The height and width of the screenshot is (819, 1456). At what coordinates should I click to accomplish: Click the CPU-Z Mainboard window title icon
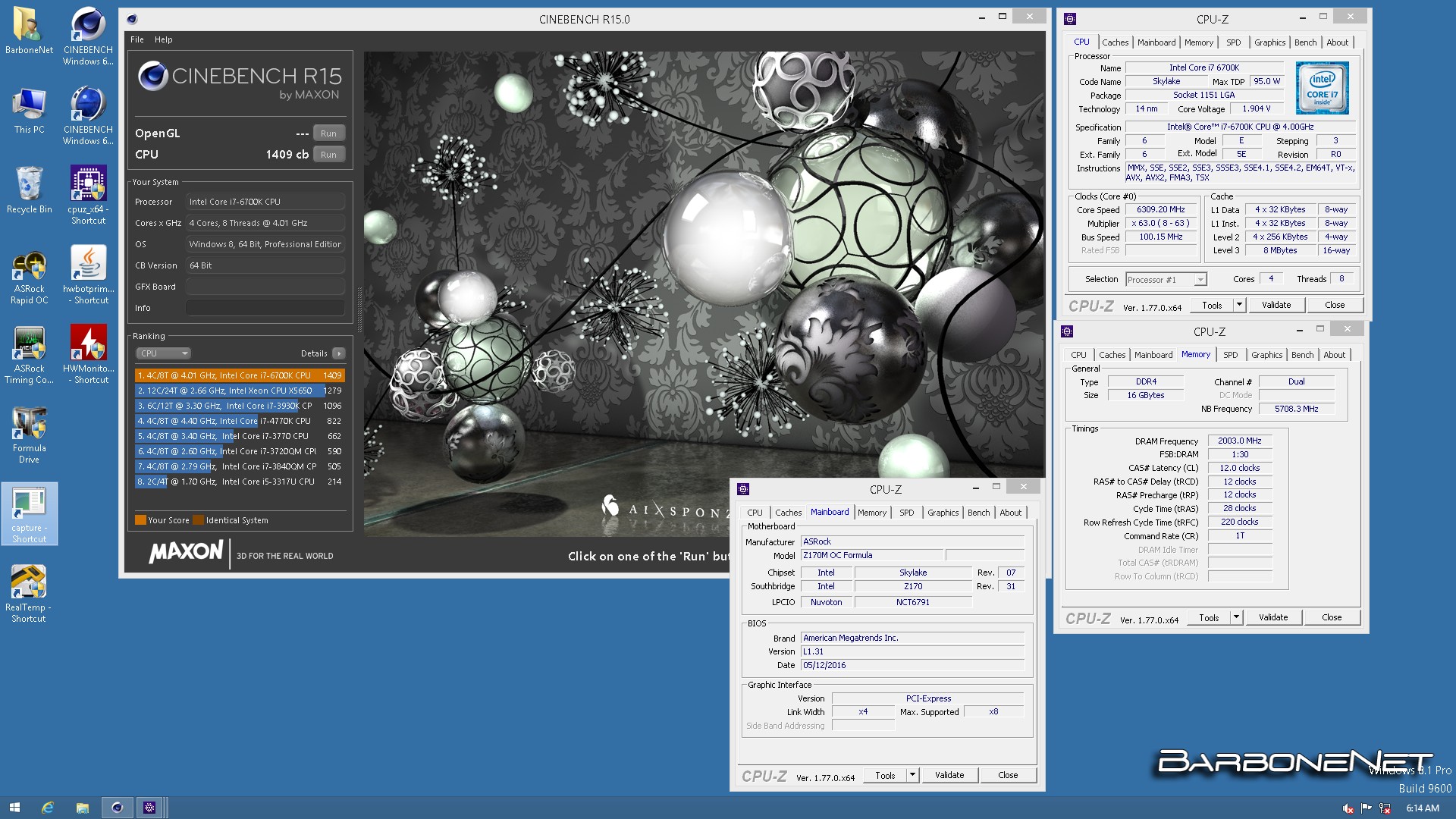743,489
